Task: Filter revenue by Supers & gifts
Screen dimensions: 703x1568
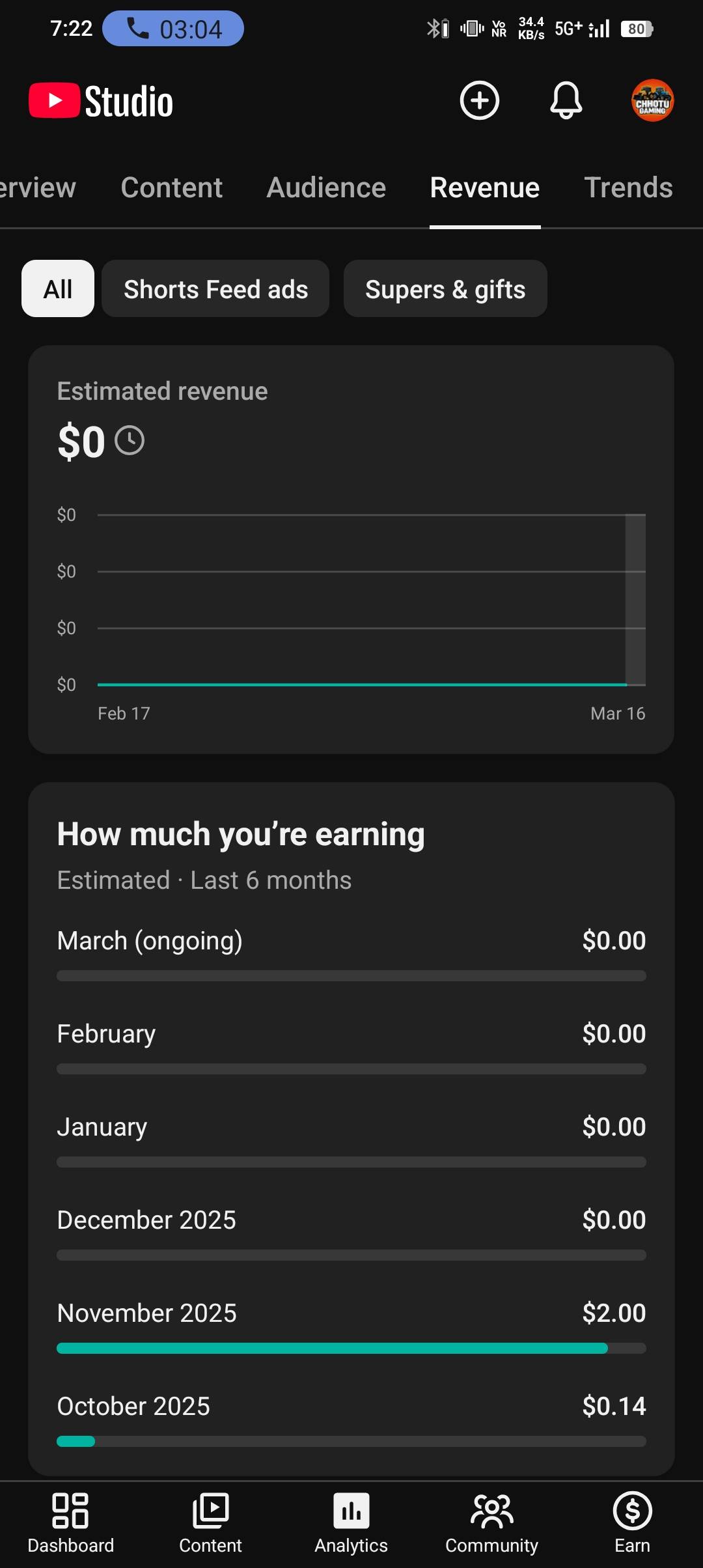Action: [445, 289]
